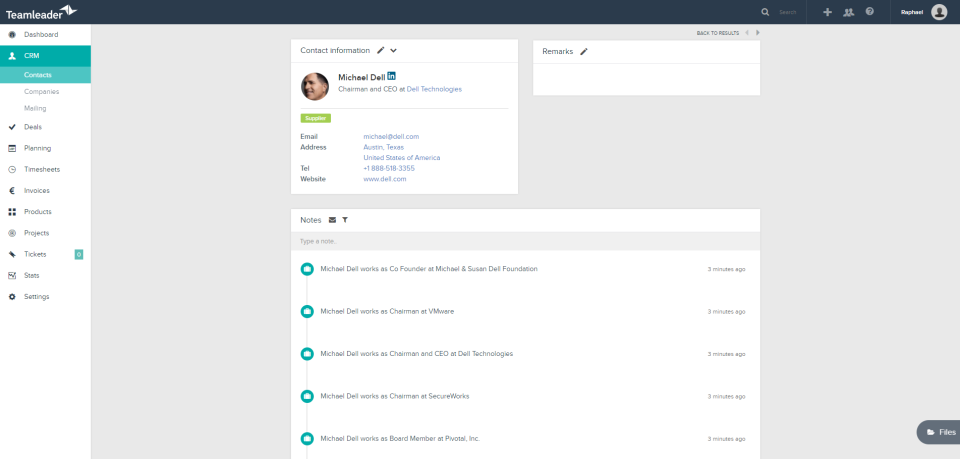This screenshot has height=459, width=960.
Task: Click the plus icon in top bar
Action: click(827, 12)
